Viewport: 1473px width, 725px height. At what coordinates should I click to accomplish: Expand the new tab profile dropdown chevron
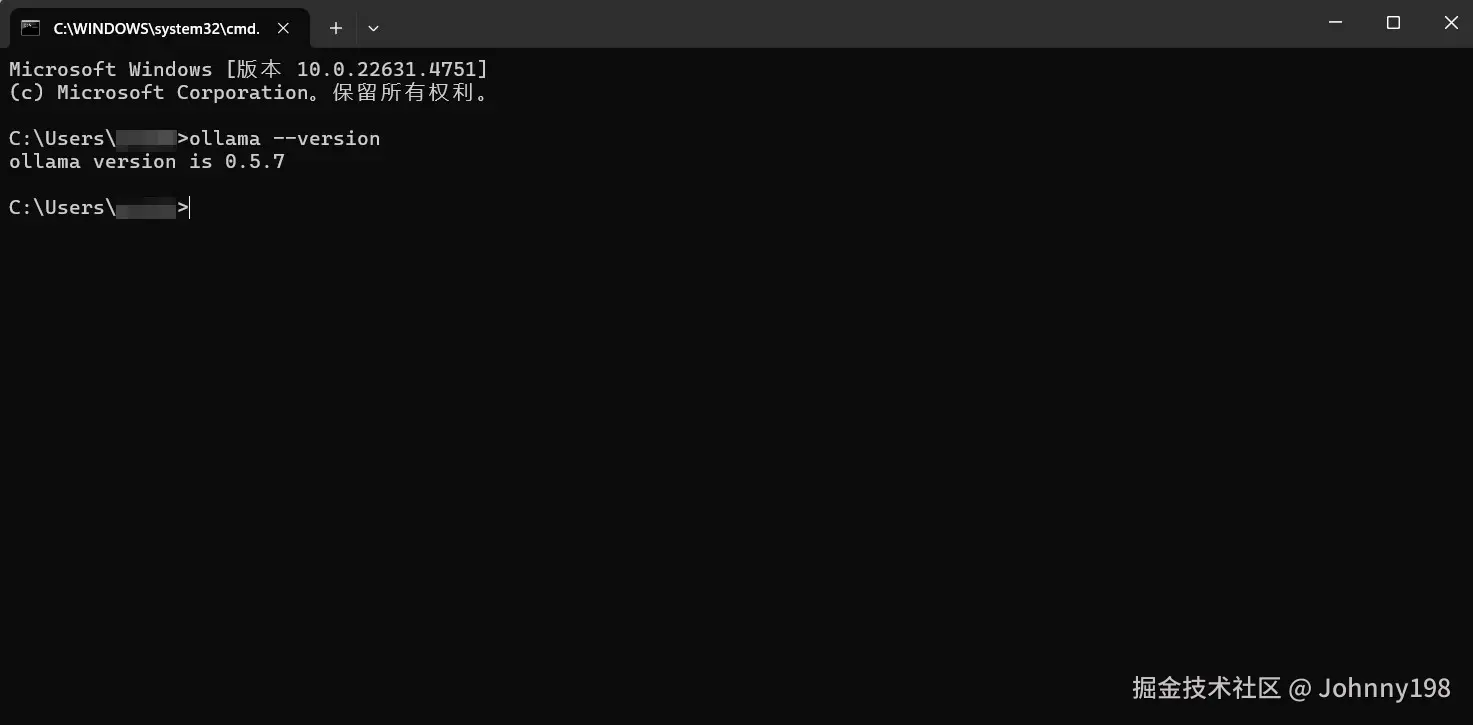pyautogui.click(x=373, y=28)
